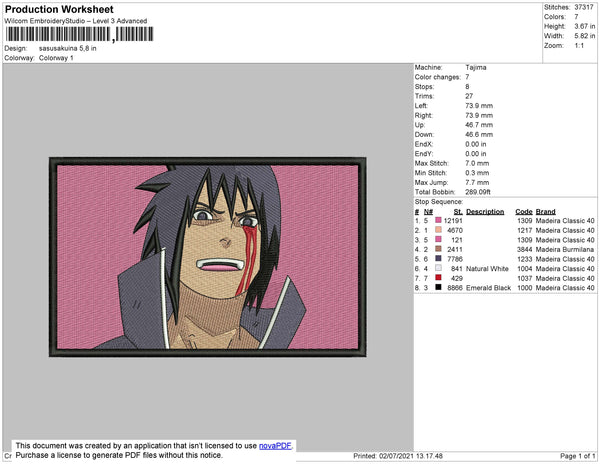
Task: Select the Stitches value '37317'
Action: [584, 7]
